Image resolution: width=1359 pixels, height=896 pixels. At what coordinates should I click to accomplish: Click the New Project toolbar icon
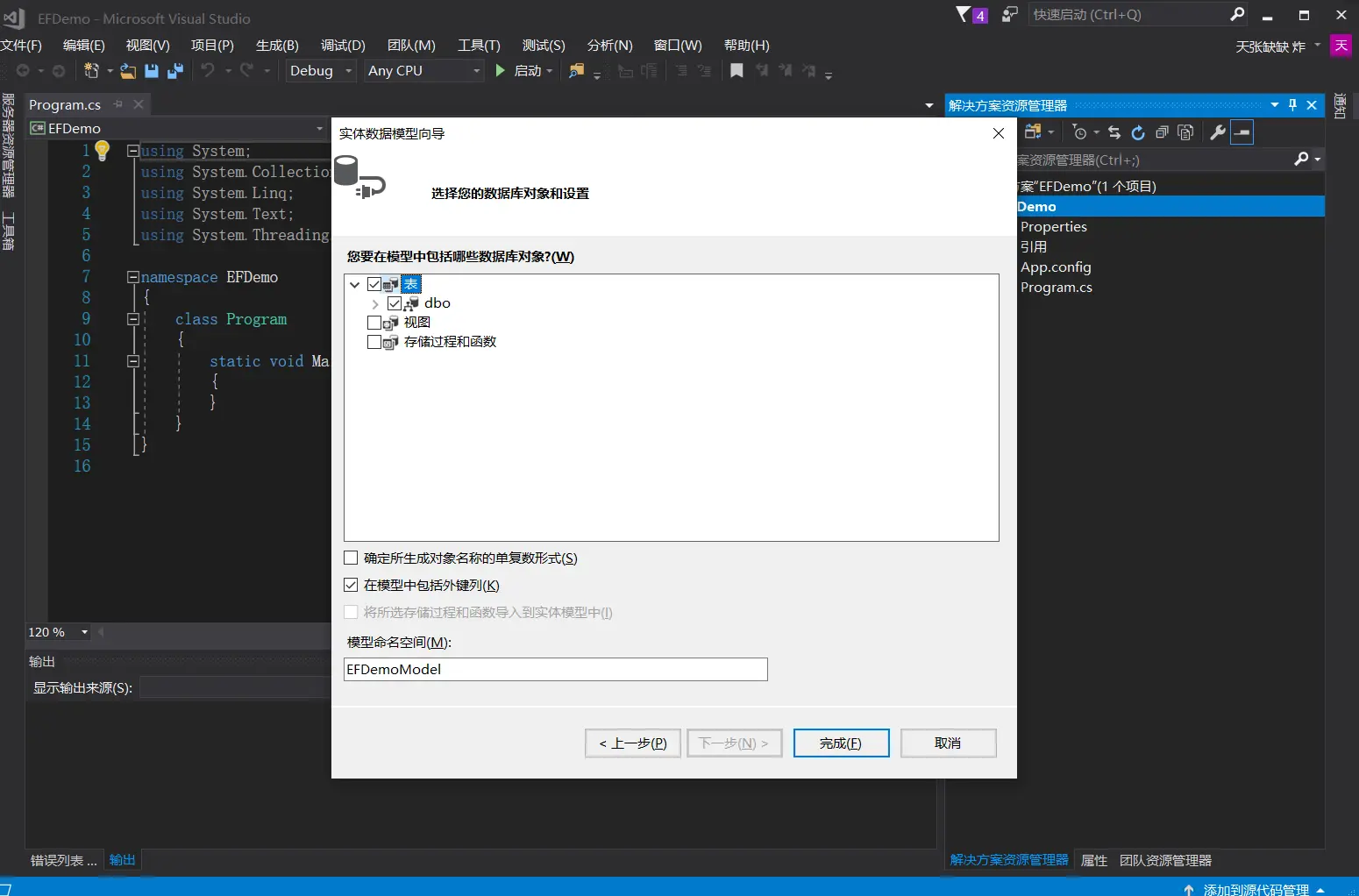coord(90,70)
